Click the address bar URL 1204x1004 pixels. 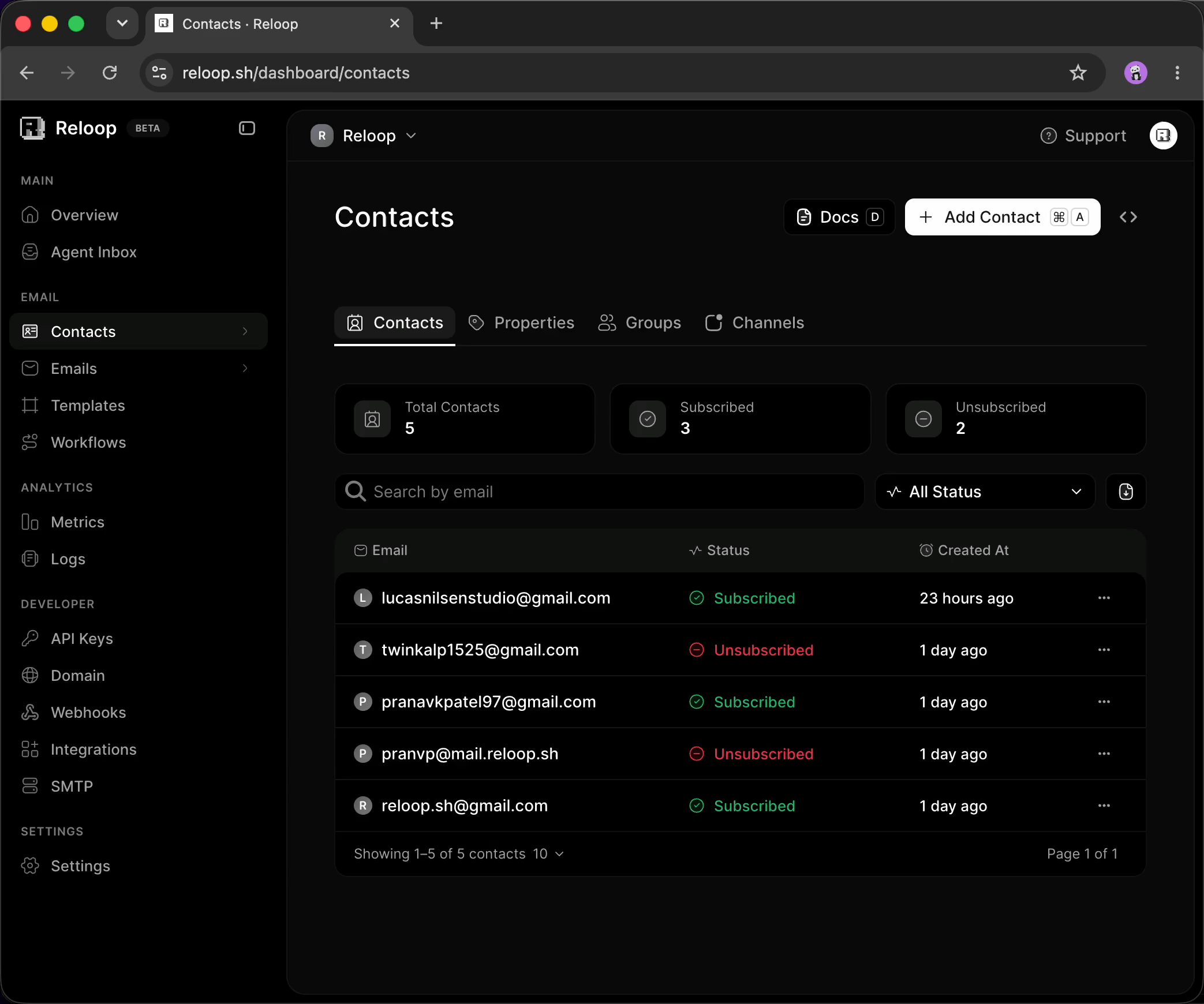(296, 73)
